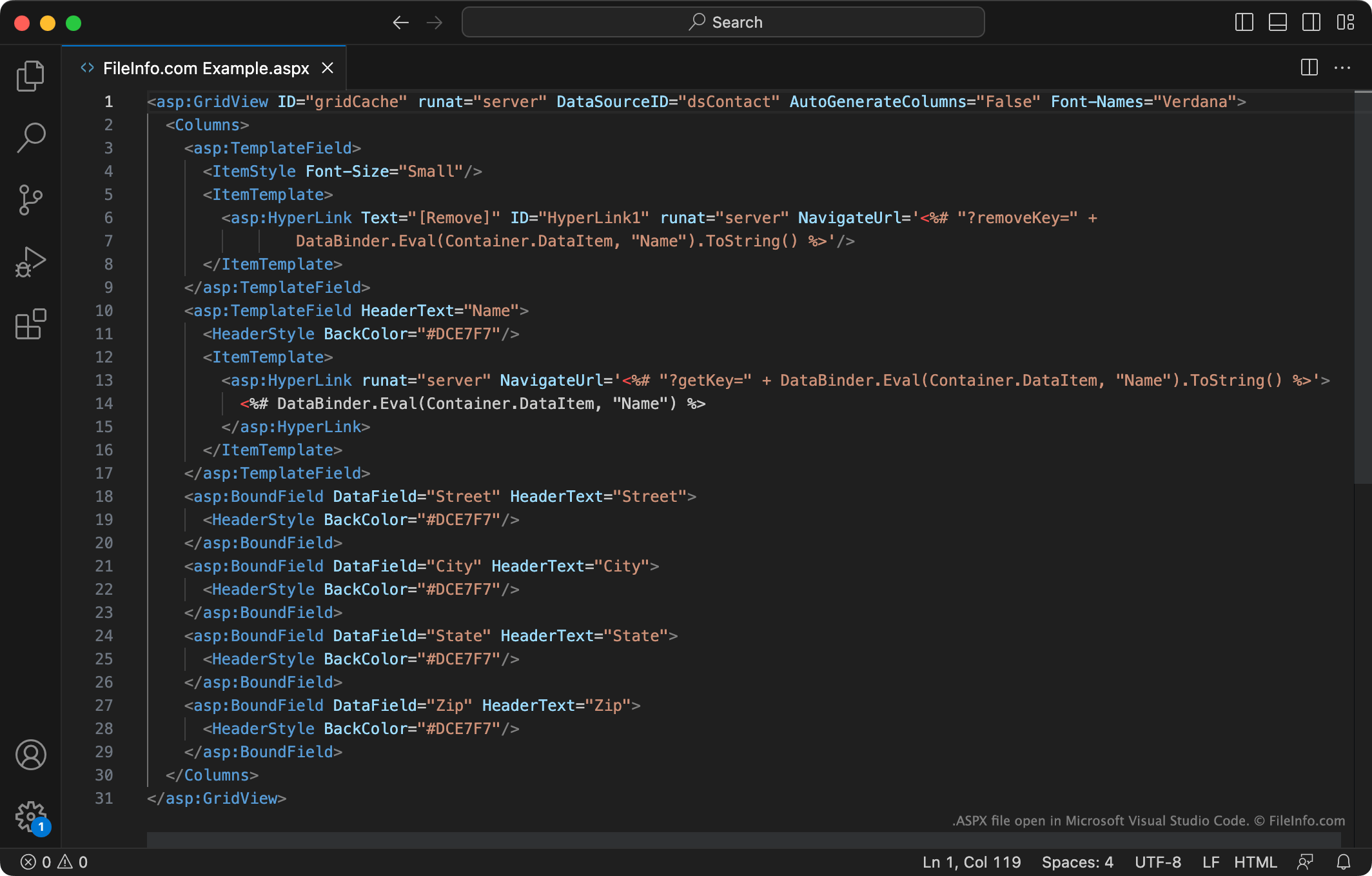Click the vertical scrollbar thumb in the editor
The image size is (1372, 876).
(1362, 287)
